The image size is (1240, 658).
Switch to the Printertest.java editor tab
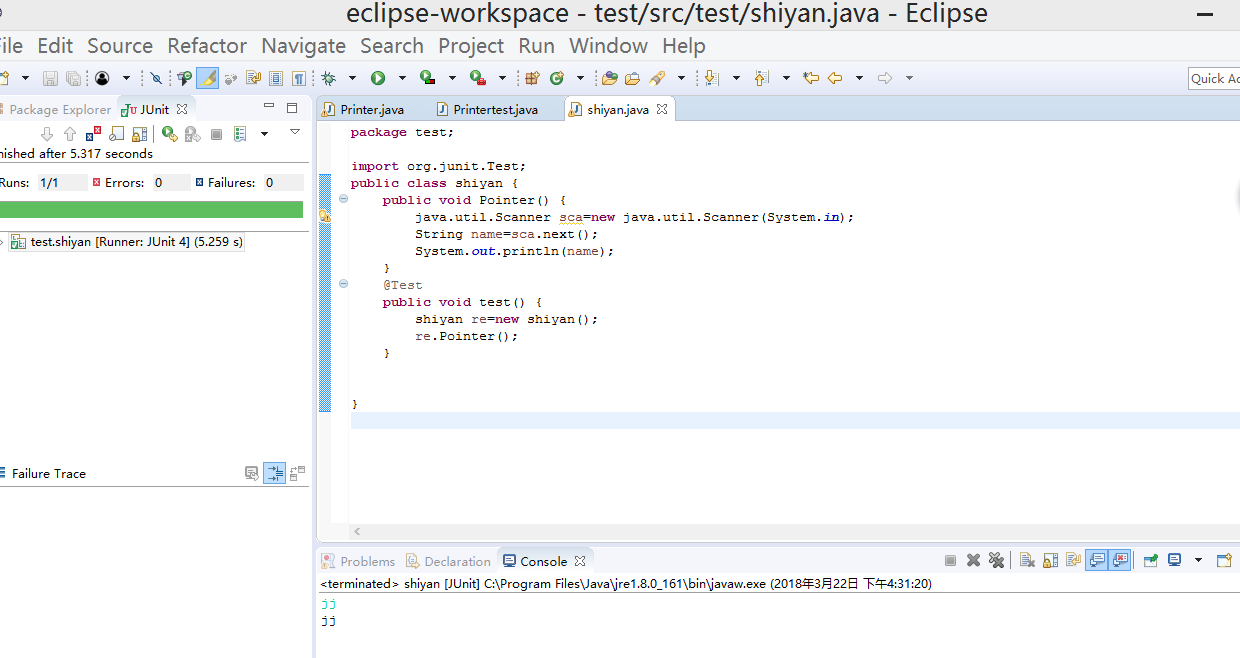click(x=487, y=110)
